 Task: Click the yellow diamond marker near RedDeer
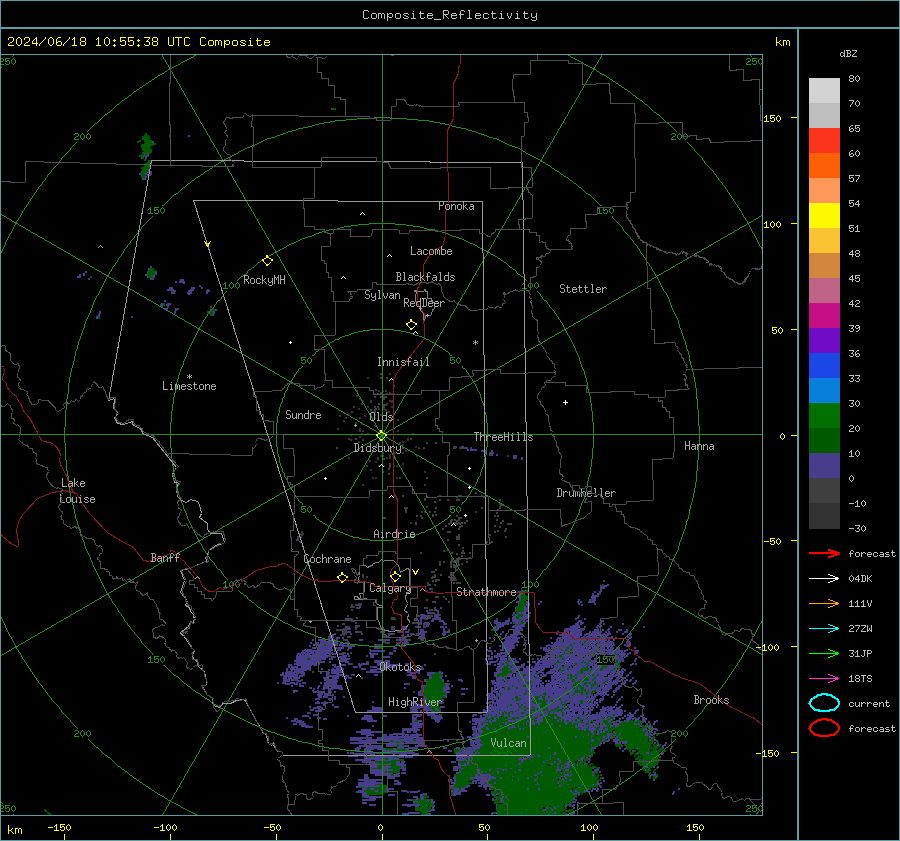[411, 325]
